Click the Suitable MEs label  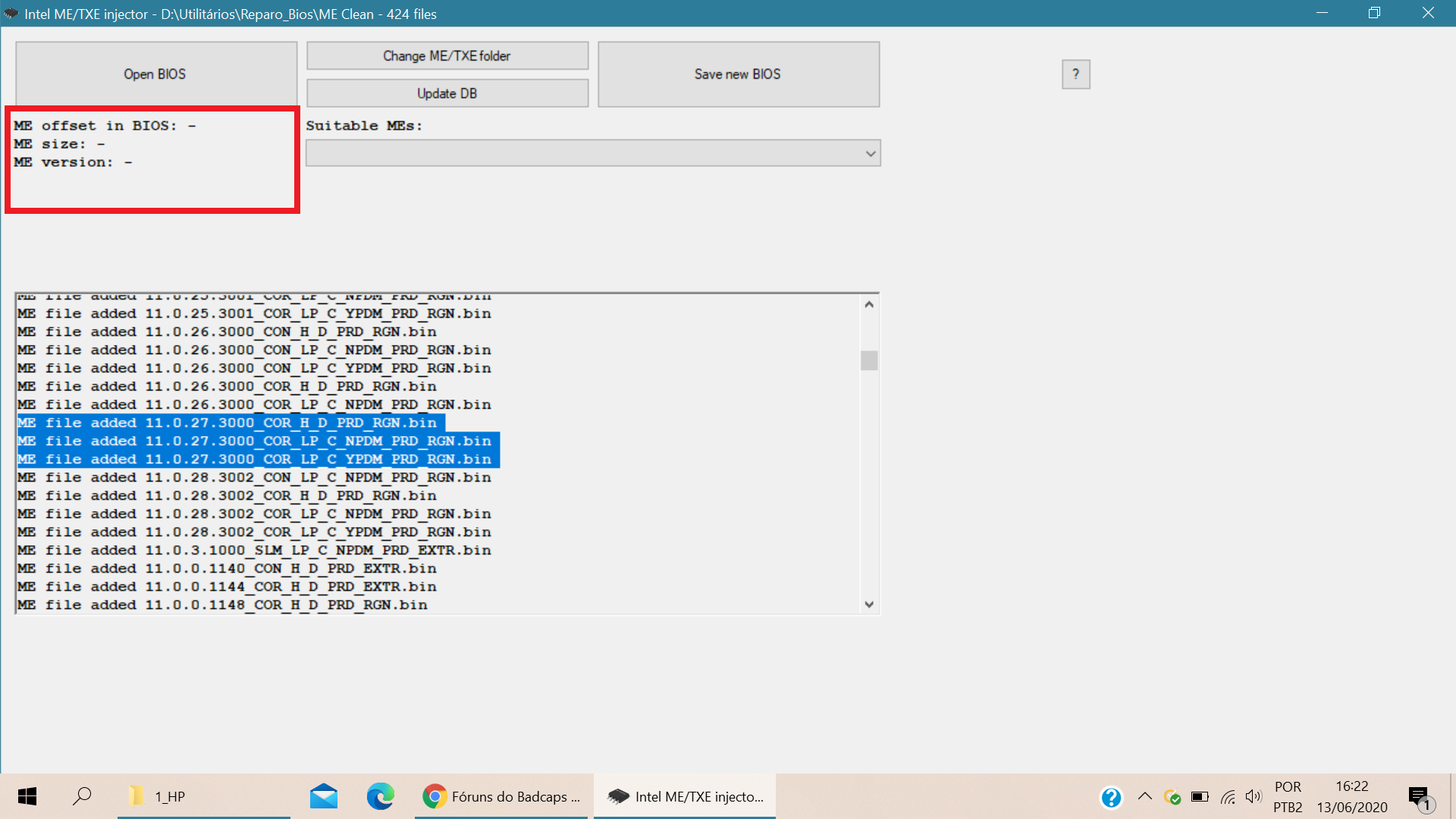click(364, 126)
